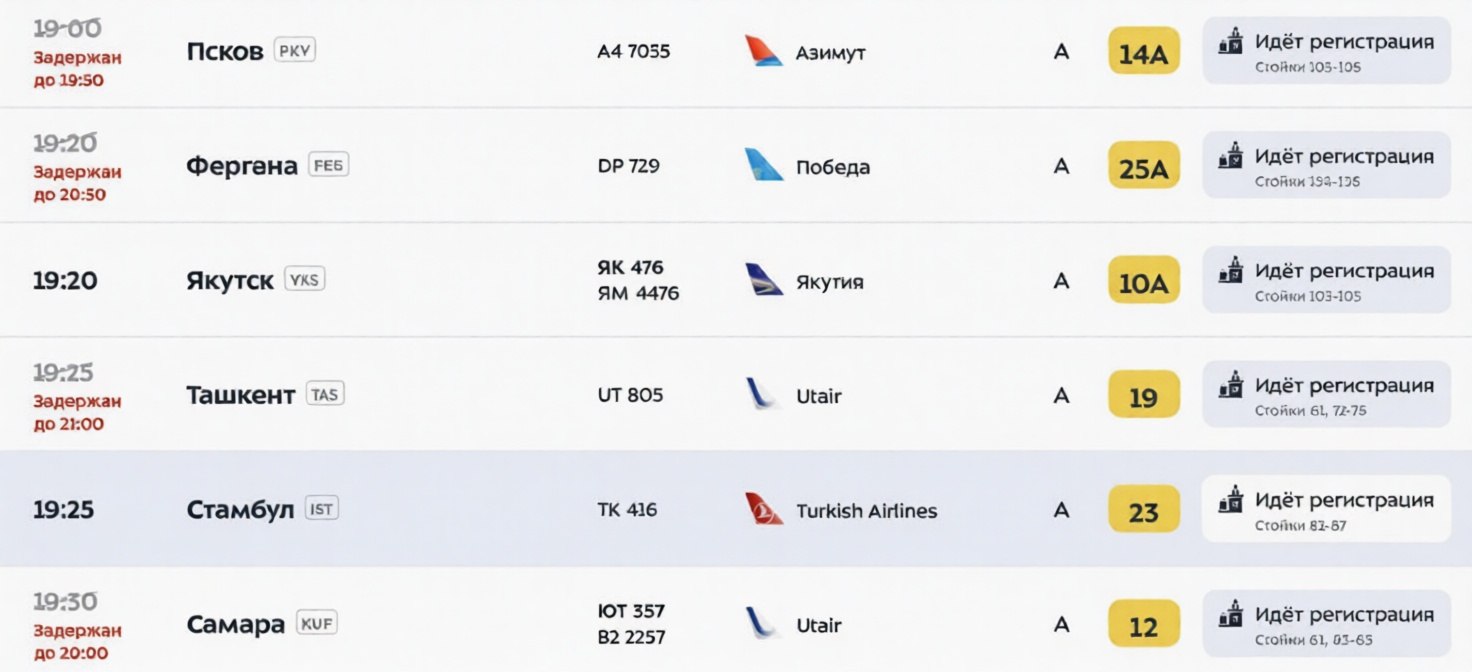
Task: Open registration status for Fergana flight
Action: 1326,165
